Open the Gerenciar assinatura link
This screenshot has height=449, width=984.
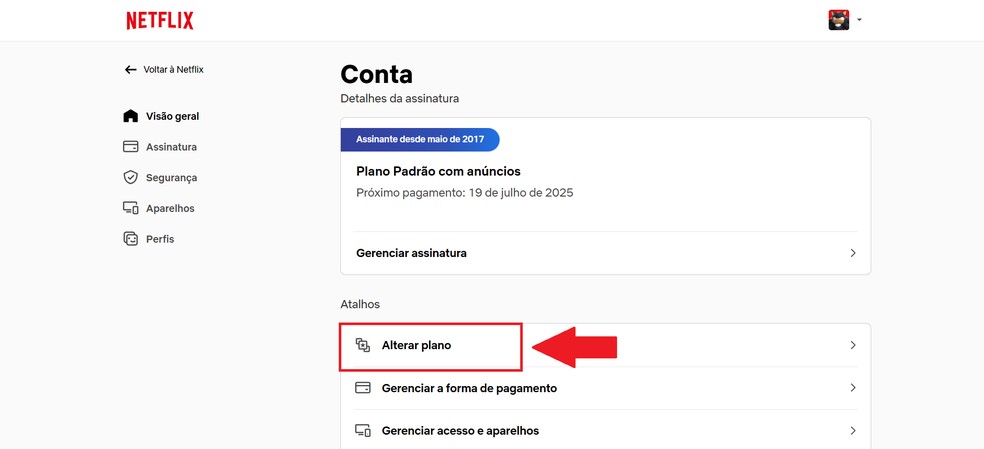tap(411, 253)
